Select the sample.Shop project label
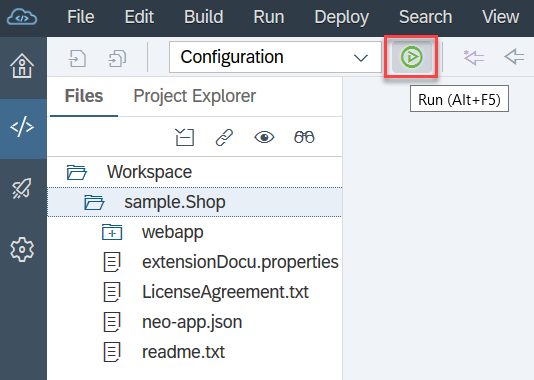This screenshot has height=380, width=534. [x=175, y=202]
